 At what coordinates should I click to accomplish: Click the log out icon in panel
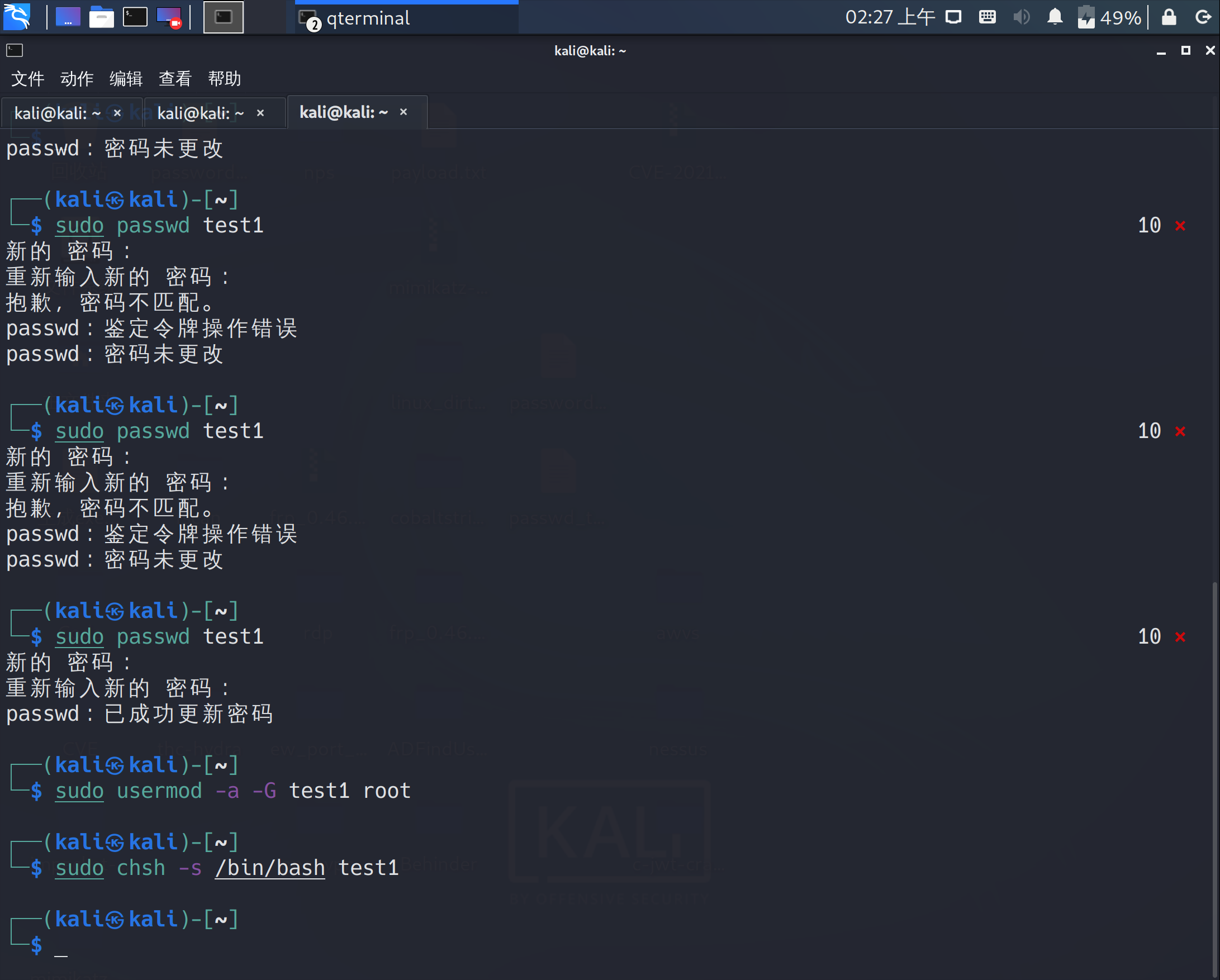coord(1203,17)
